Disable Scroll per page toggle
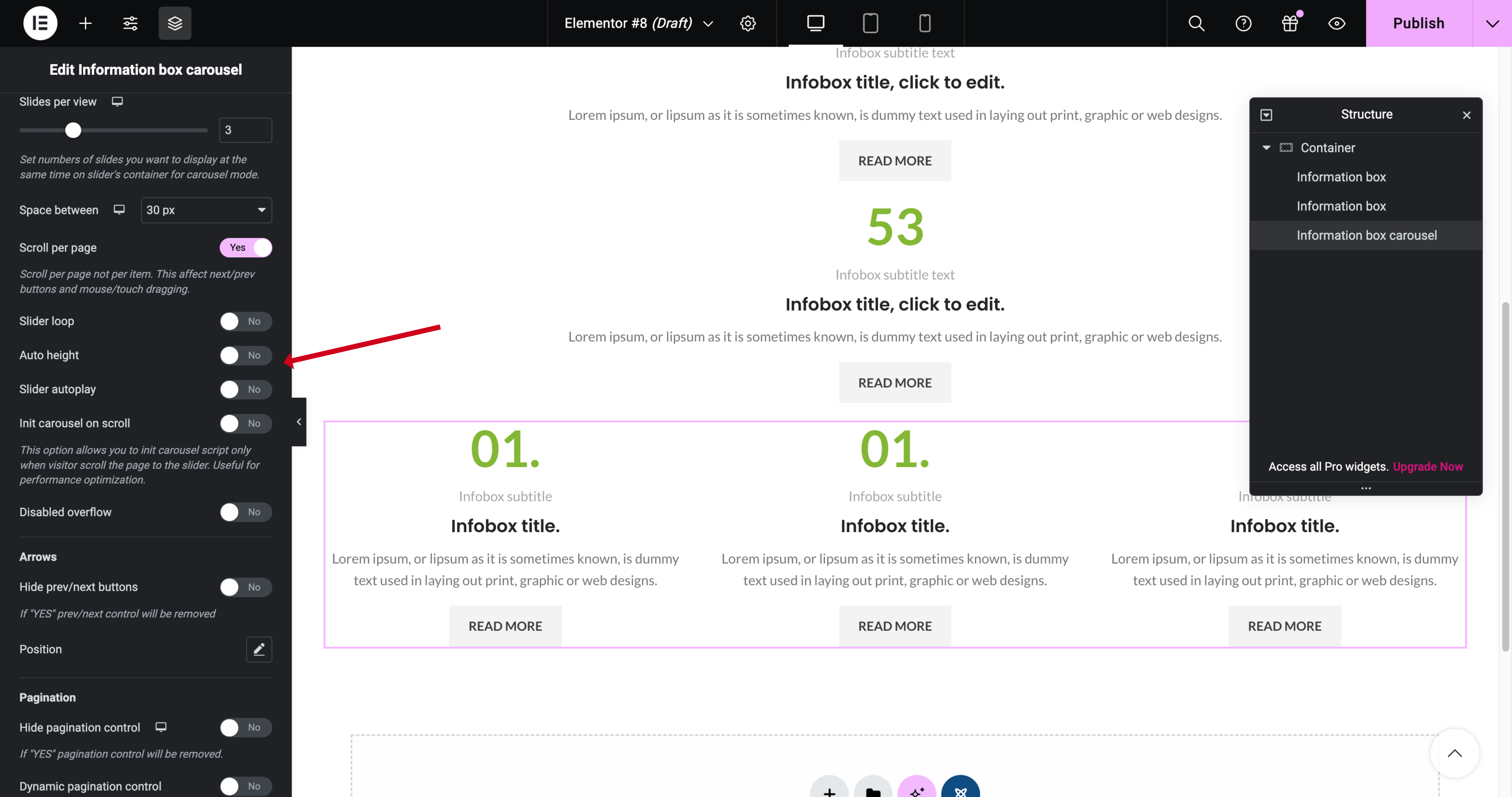The image size is (1512, 797). pyautogui.click(x=246, y=248)
